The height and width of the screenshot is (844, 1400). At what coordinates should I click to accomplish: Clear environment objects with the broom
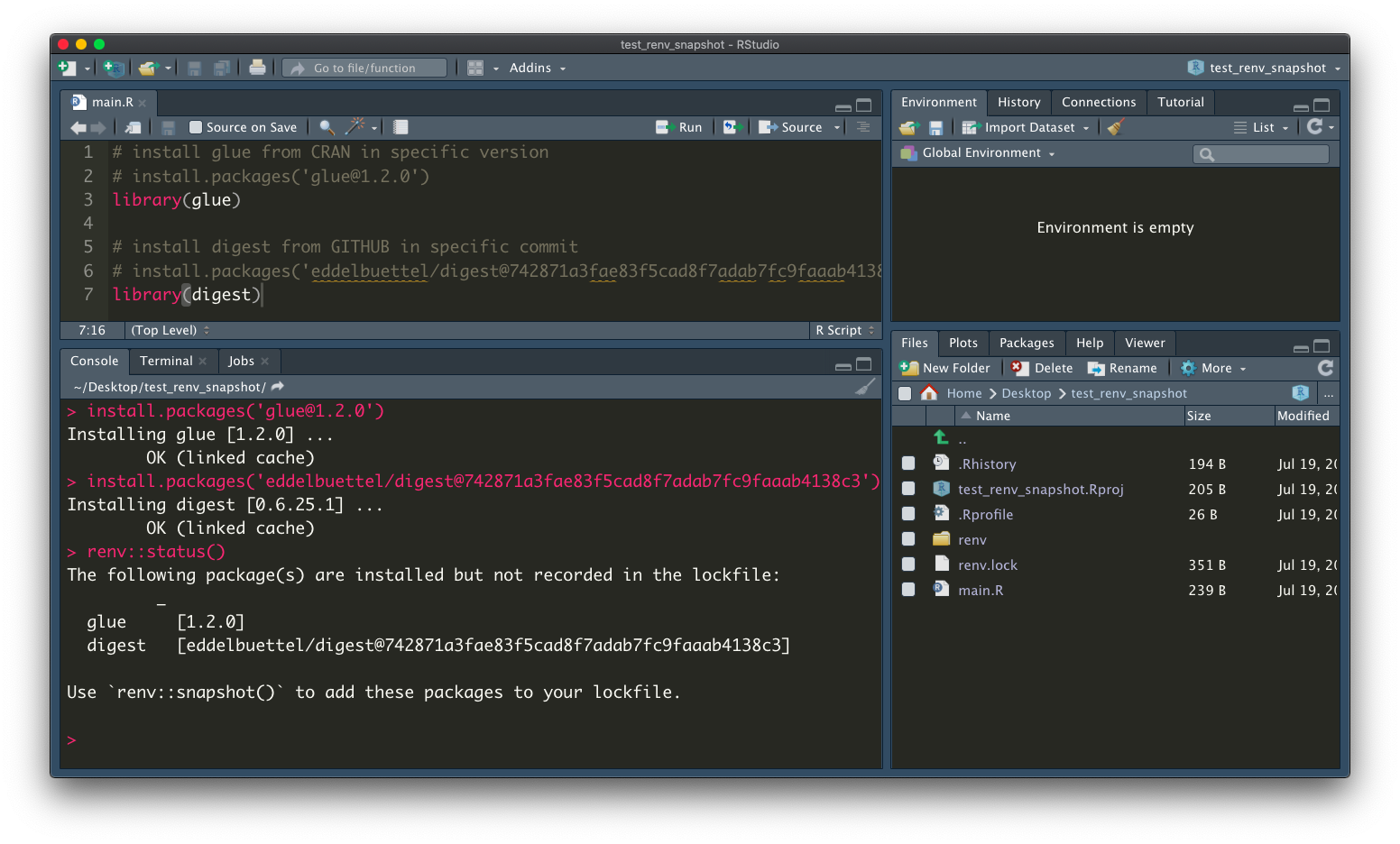pyautogui.click(x=1116, y=127)
